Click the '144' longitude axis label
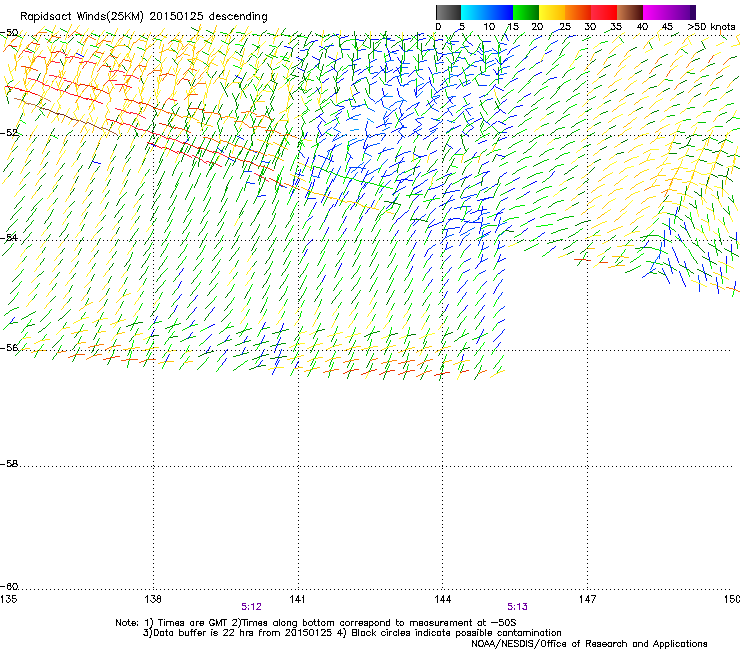Image resolution: width=740 pixels, height=650 pixels. tap(442, 599)
